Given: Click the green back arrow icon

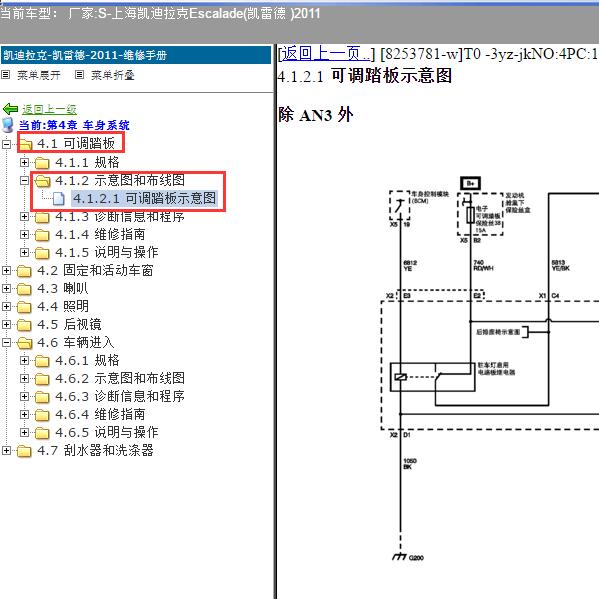Looking at the screenshot, I should pyautogui.click(x=10, y=109).
